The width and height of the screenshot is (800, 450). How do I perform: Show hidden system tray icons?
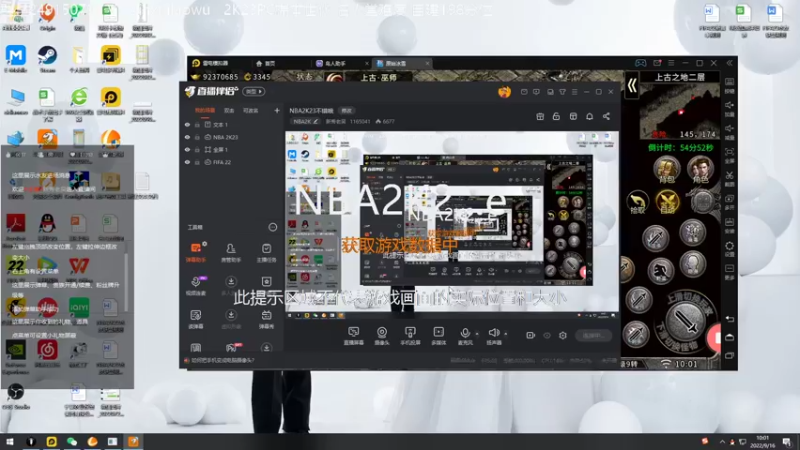pos(722,441)
